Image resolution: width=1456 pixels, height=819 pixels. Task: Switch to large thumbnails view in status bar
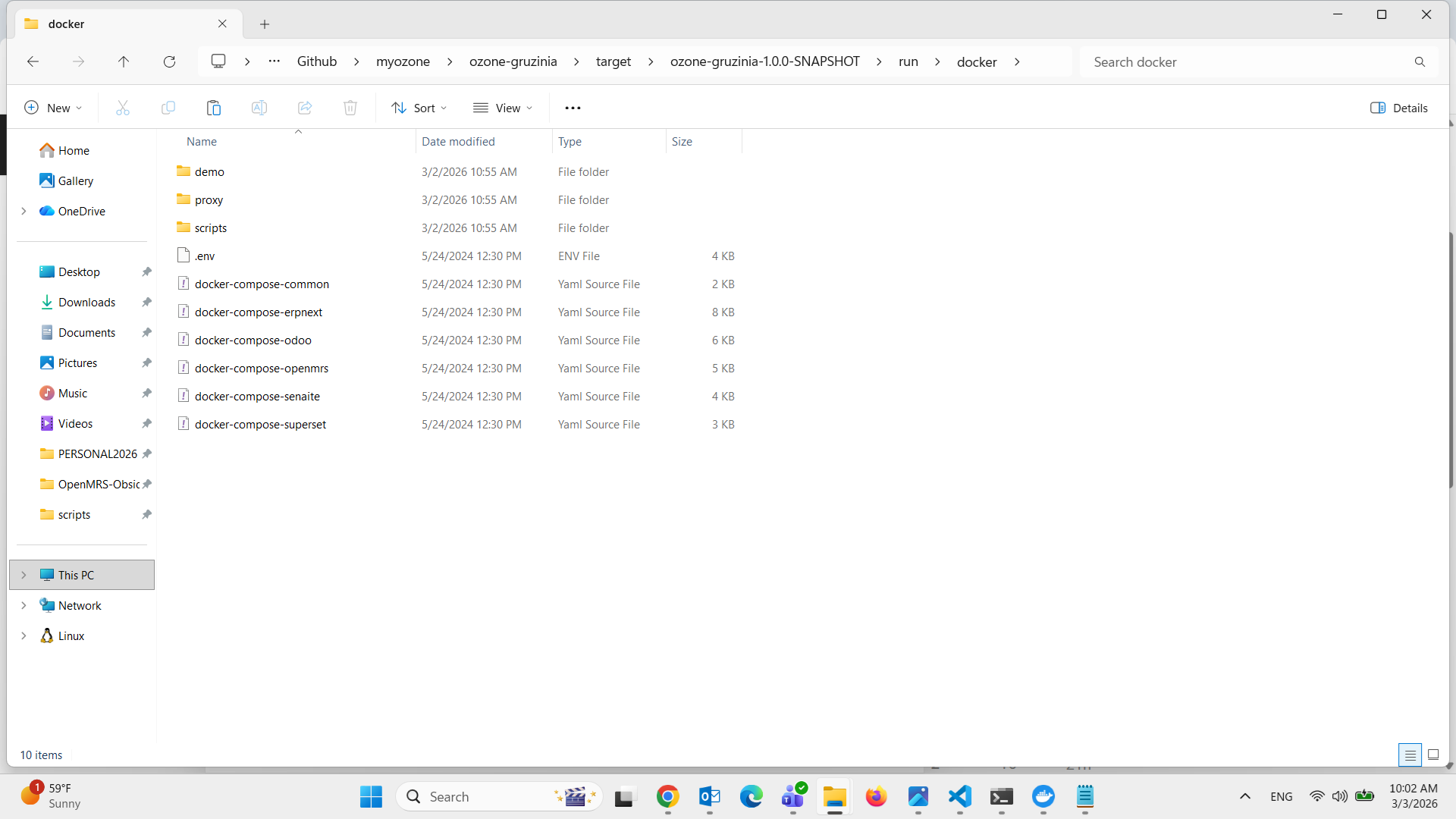tap(1433, 755)
